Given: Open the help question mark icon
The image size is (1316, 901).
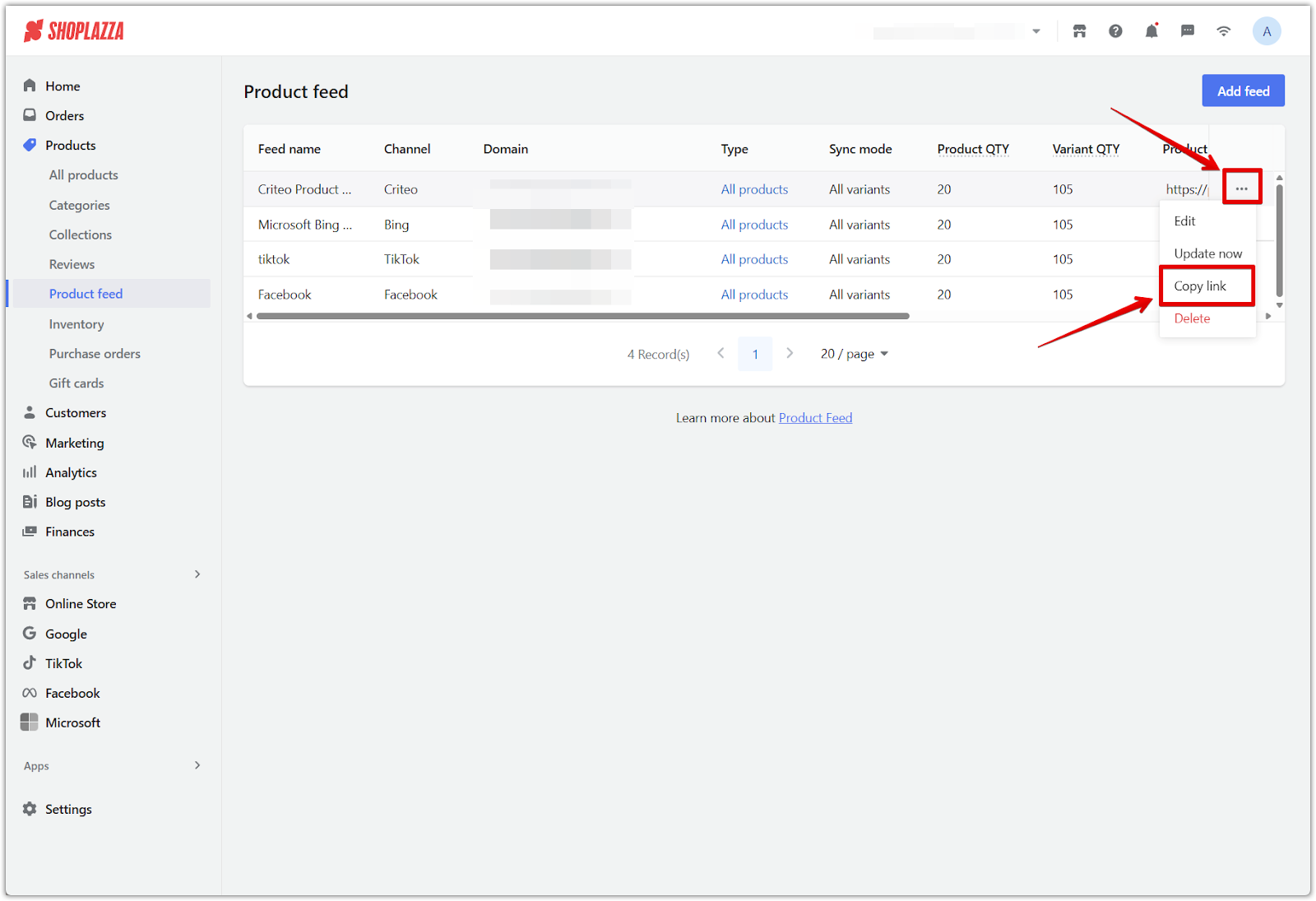Looking at the screenshot, I should click(1115, 31).
